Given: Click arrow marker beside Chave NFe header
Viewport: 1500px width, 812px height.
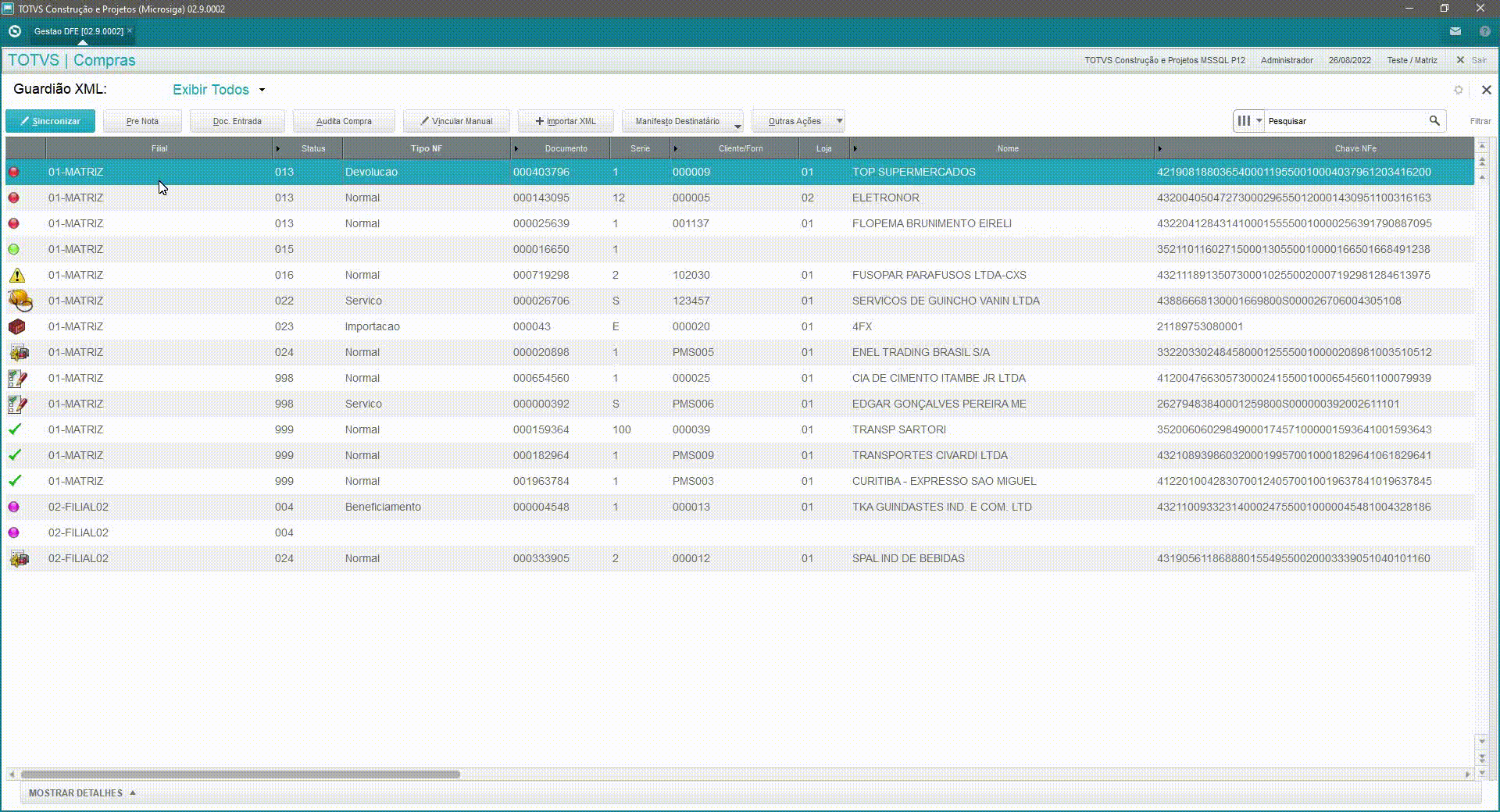Looking at the screenshot, I should click(1159, 148).
